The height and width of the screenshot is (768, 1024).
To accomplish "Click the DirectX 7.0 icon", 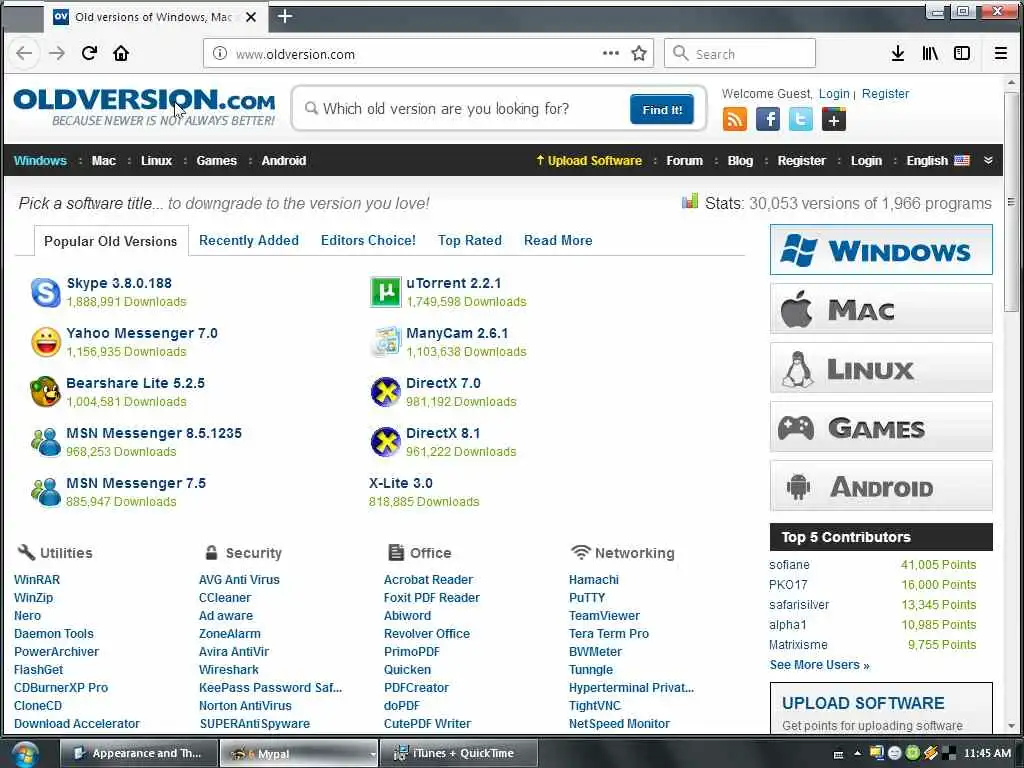I will click(x=385, y=392).
